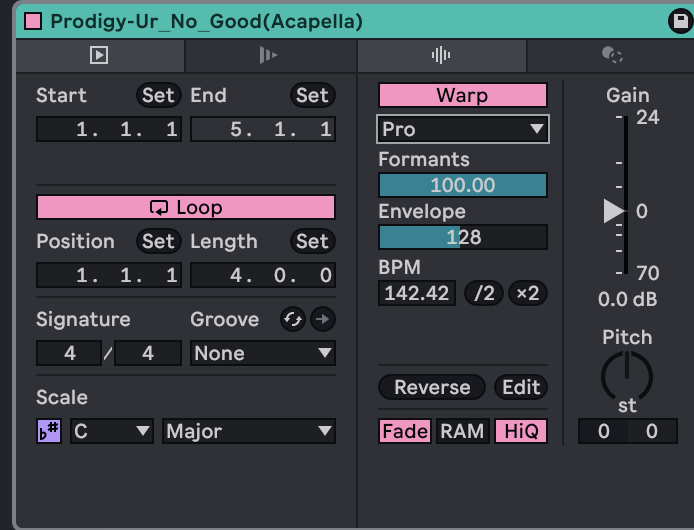
Task: Open the root note C dropdown
Action: coord(112,431)
